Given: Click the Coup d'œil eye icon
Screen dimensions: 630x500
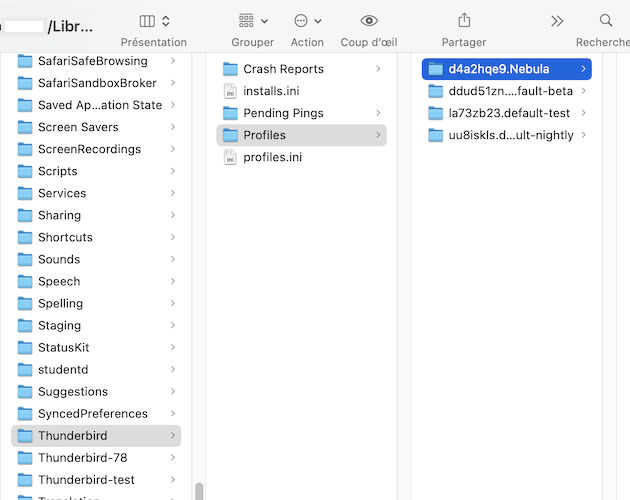Looking at the screenshot, I should click(x=369, y=20).
